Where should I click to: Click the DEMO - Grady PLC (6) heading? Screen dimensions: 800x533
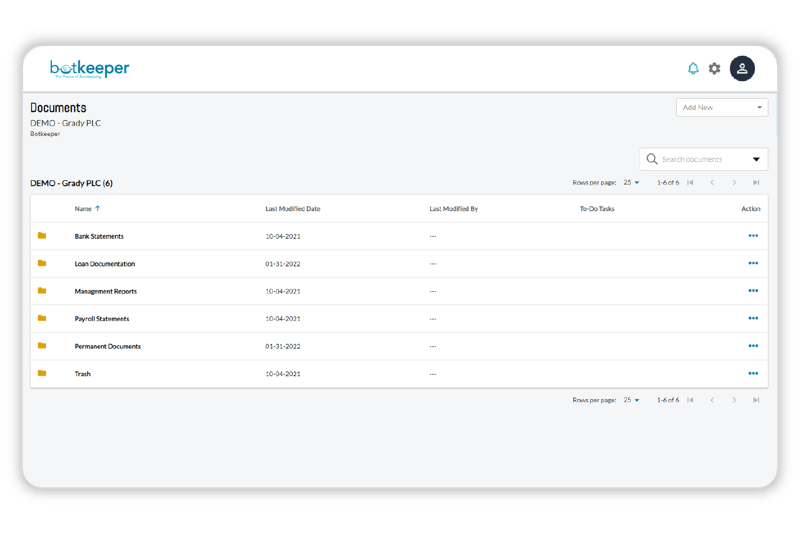pyautogui.click(x=71, y=183)
